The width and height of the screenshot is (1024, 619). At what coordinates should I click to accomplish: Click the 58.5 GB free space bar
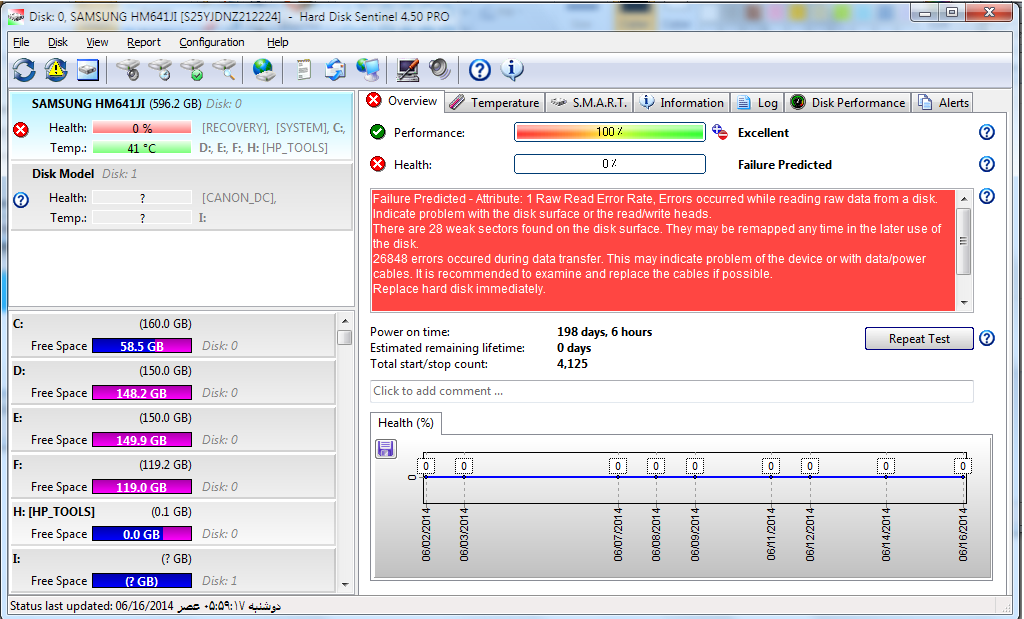click(x=142, y=346)
